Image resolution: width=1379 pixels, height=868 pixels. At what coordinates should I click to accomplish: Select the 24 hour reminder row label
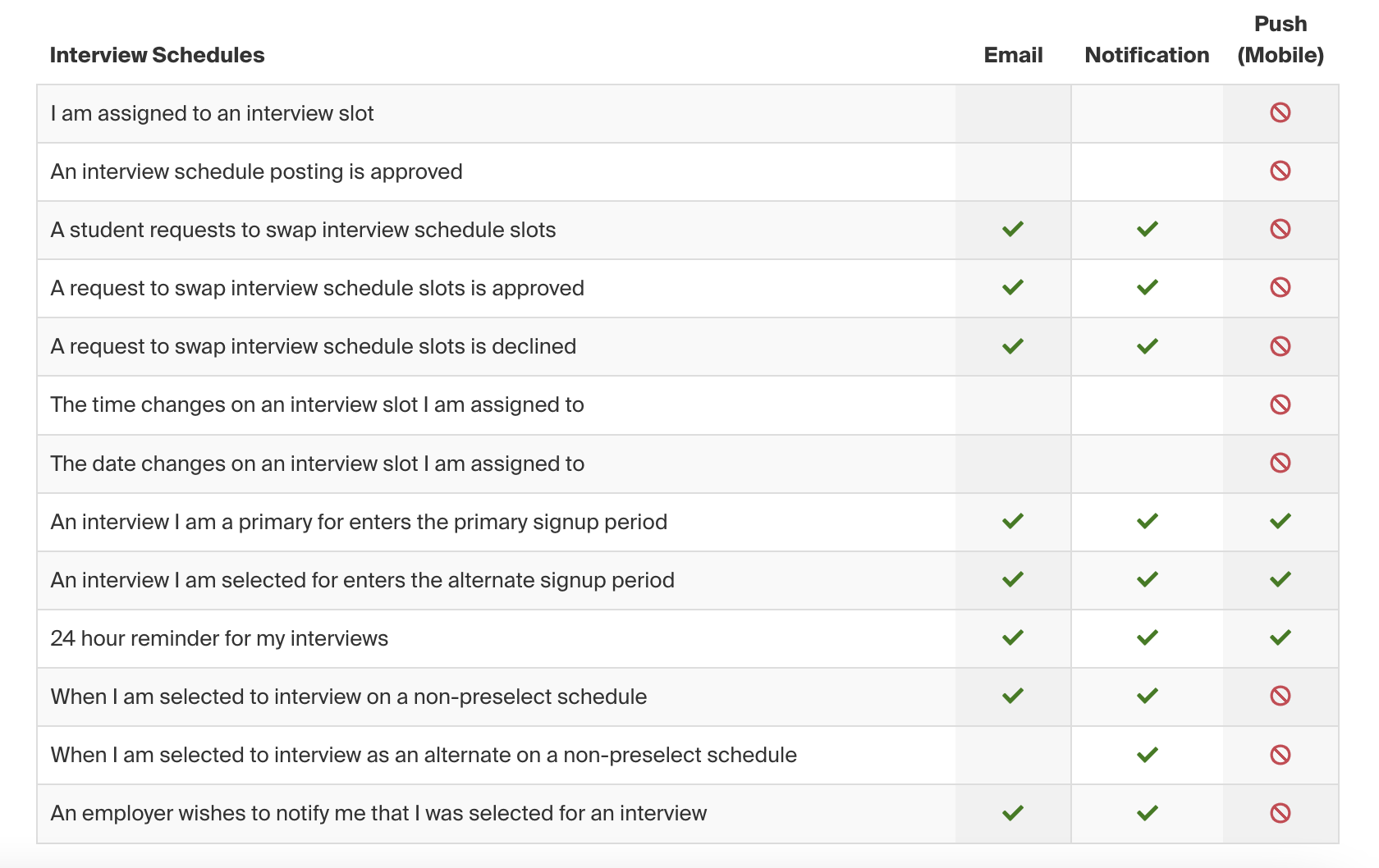point(220,638)
